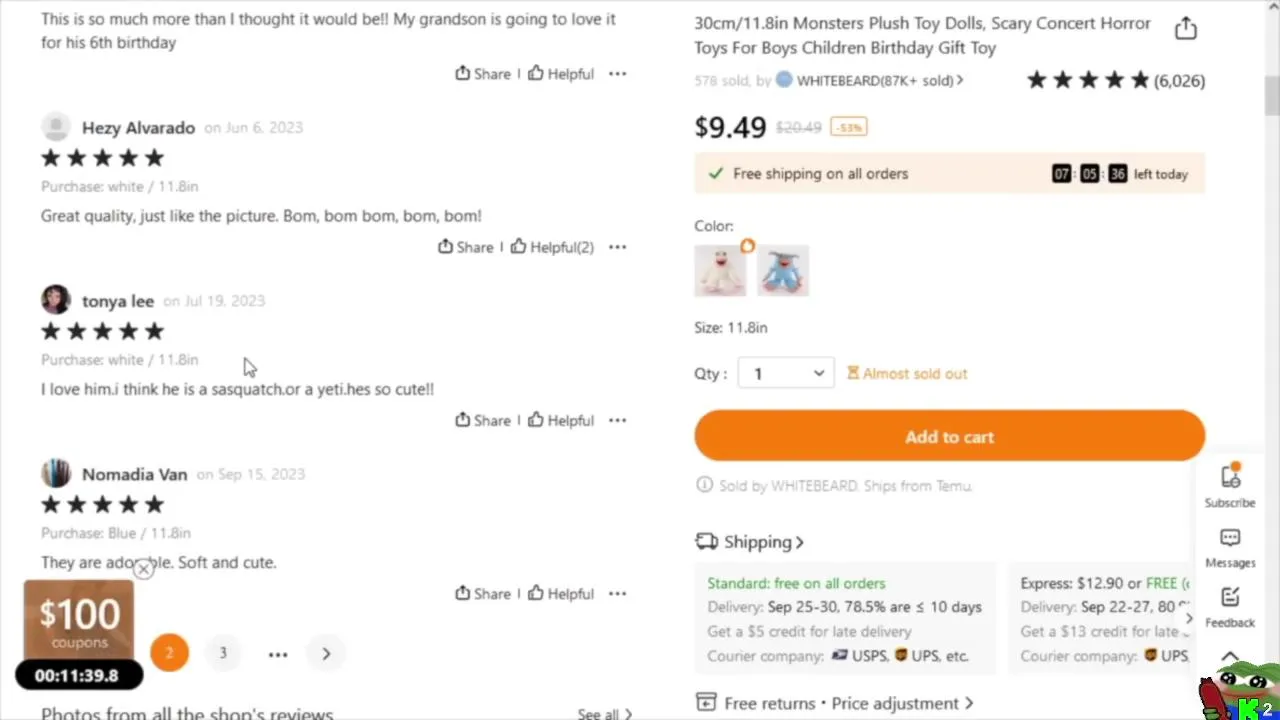Expand the Shipping details chevron

click(799, 542)
